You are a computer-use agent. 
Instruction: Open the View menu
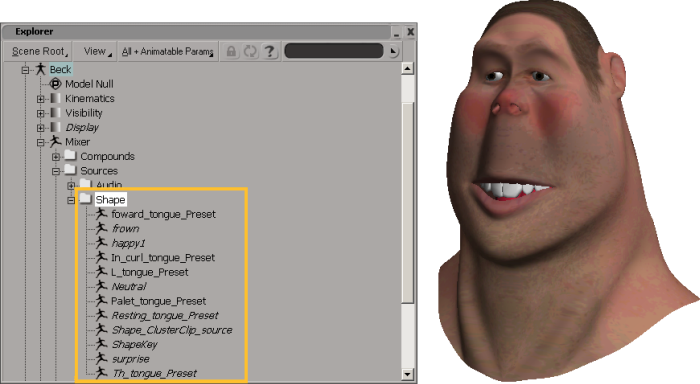(96, 51)
